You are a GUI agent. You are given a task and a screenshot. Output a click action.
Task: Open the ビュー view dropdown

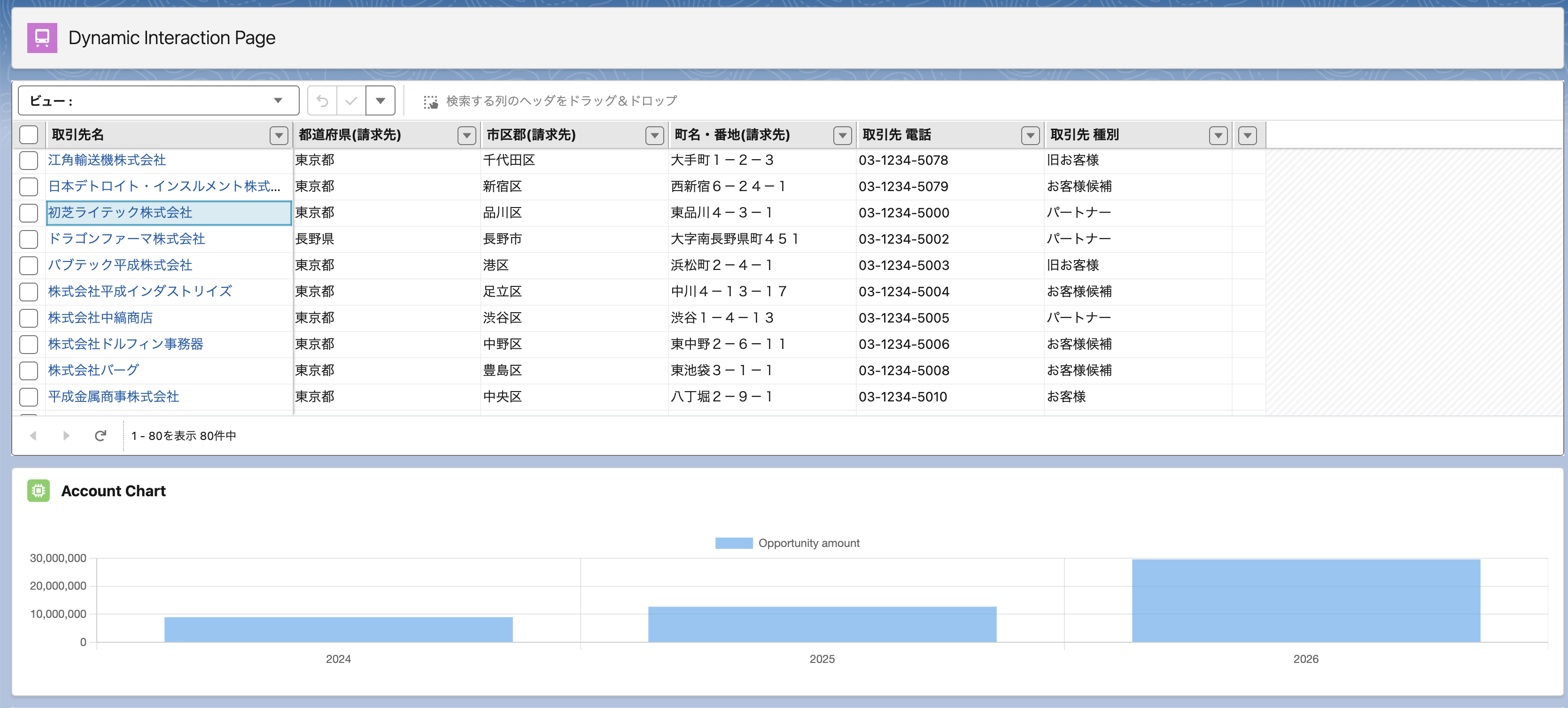(158, 101)
